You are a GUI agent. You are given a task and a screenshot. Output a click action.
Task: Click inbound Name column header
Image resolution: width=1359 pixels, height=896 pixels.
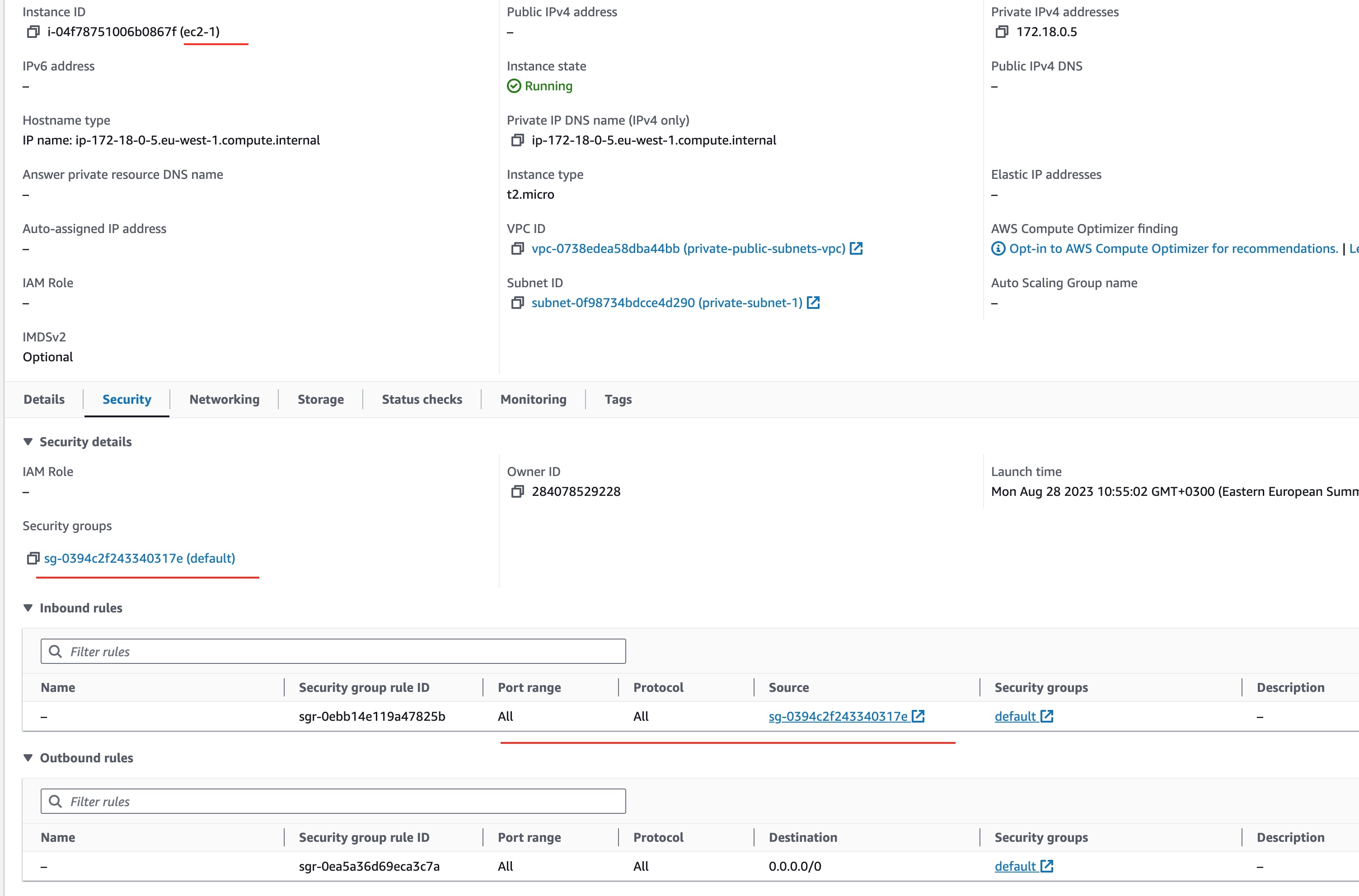58,687
